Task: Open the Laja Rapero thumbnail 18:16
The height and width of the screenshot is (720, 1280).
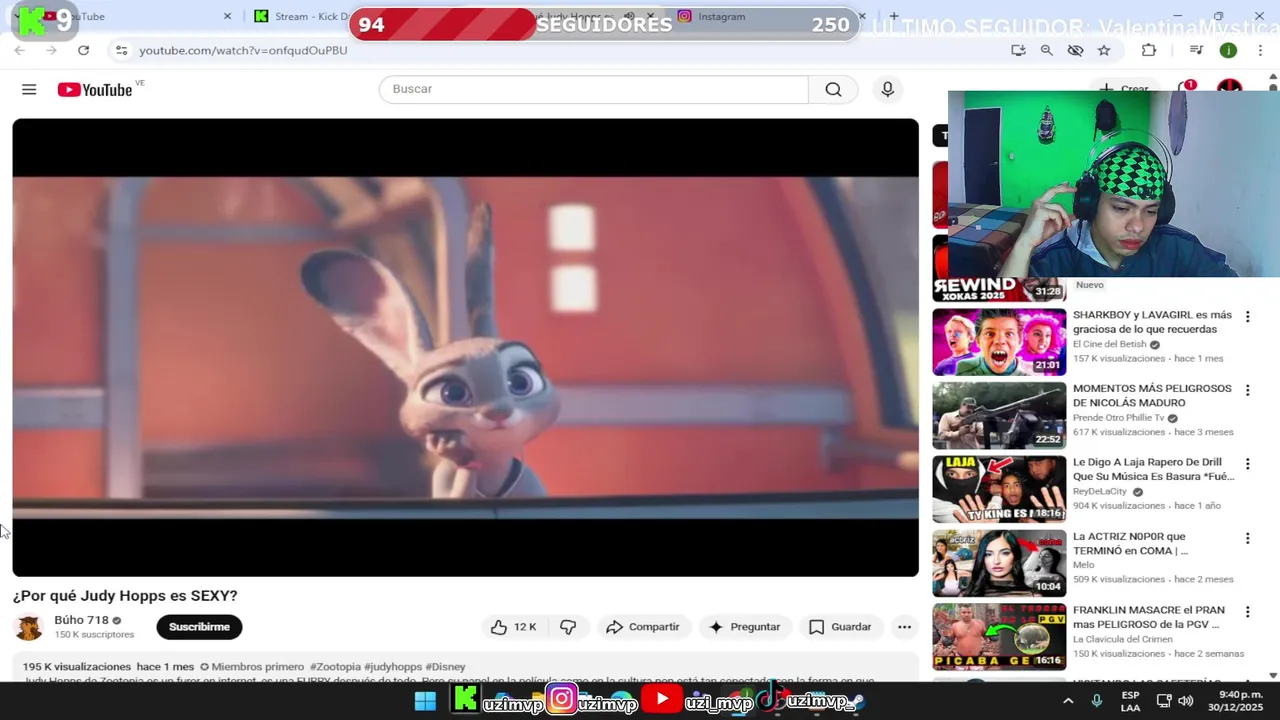Action: (x=999, y=489)
